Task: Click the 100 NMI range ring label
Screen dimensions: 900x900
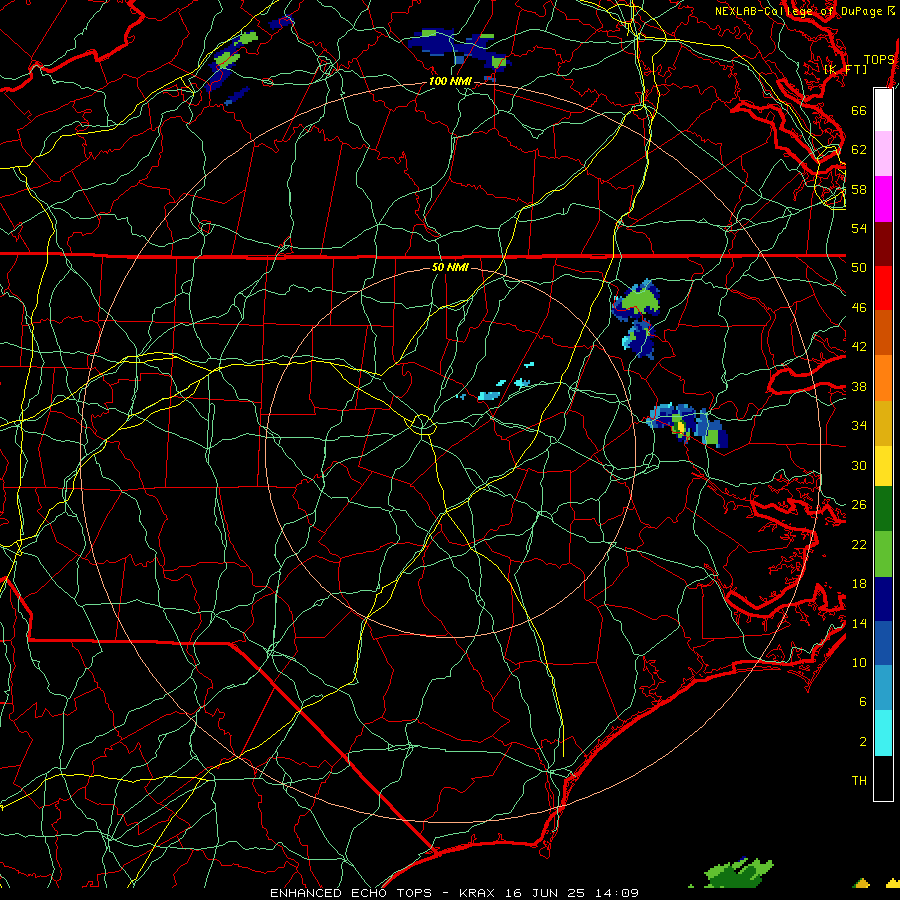Action: pos(450,82)
